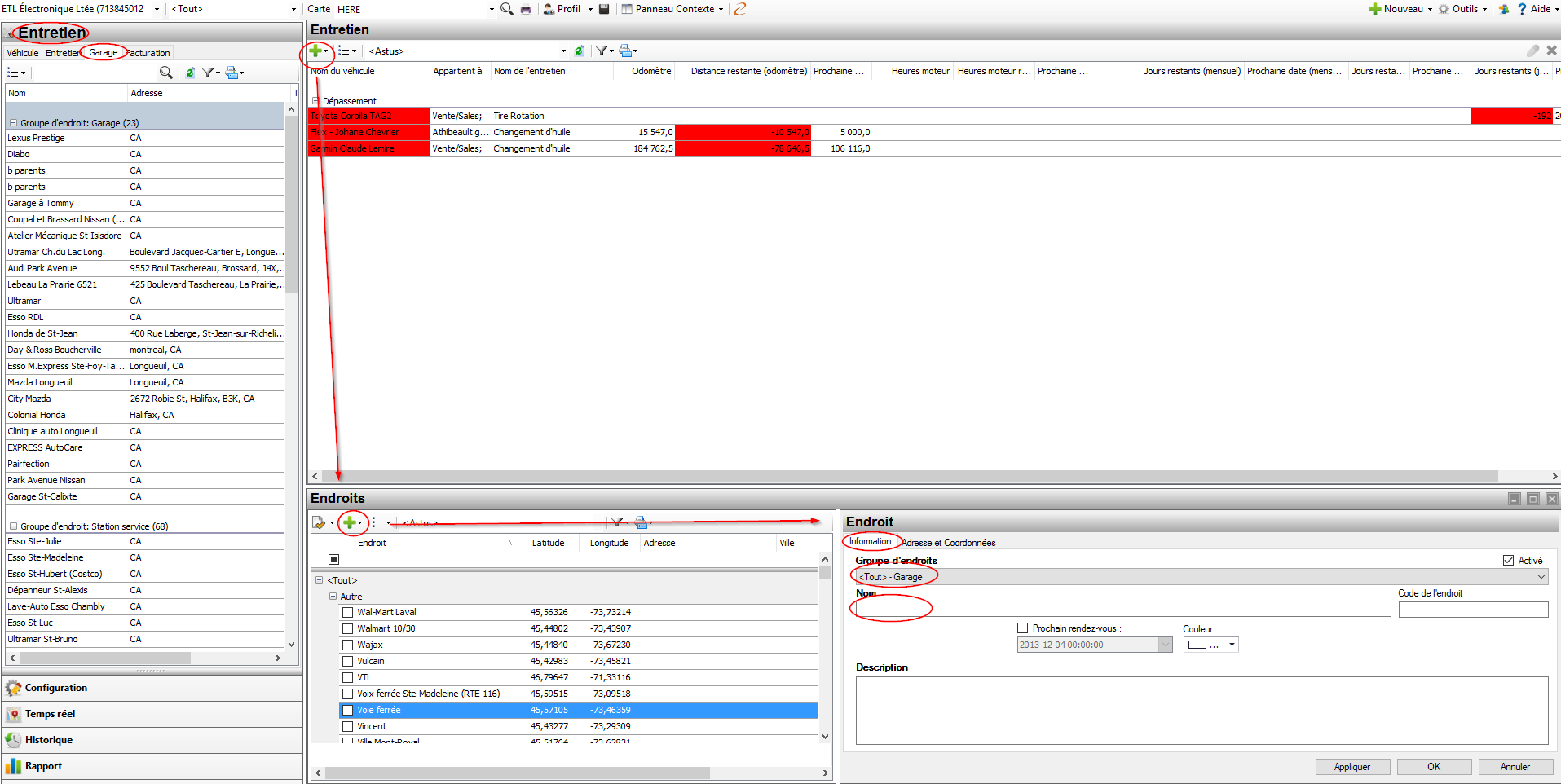The image size is (1561, 784).
Task: Click the search magnifier in Garage list panel
Action: (x=165, y=73)
